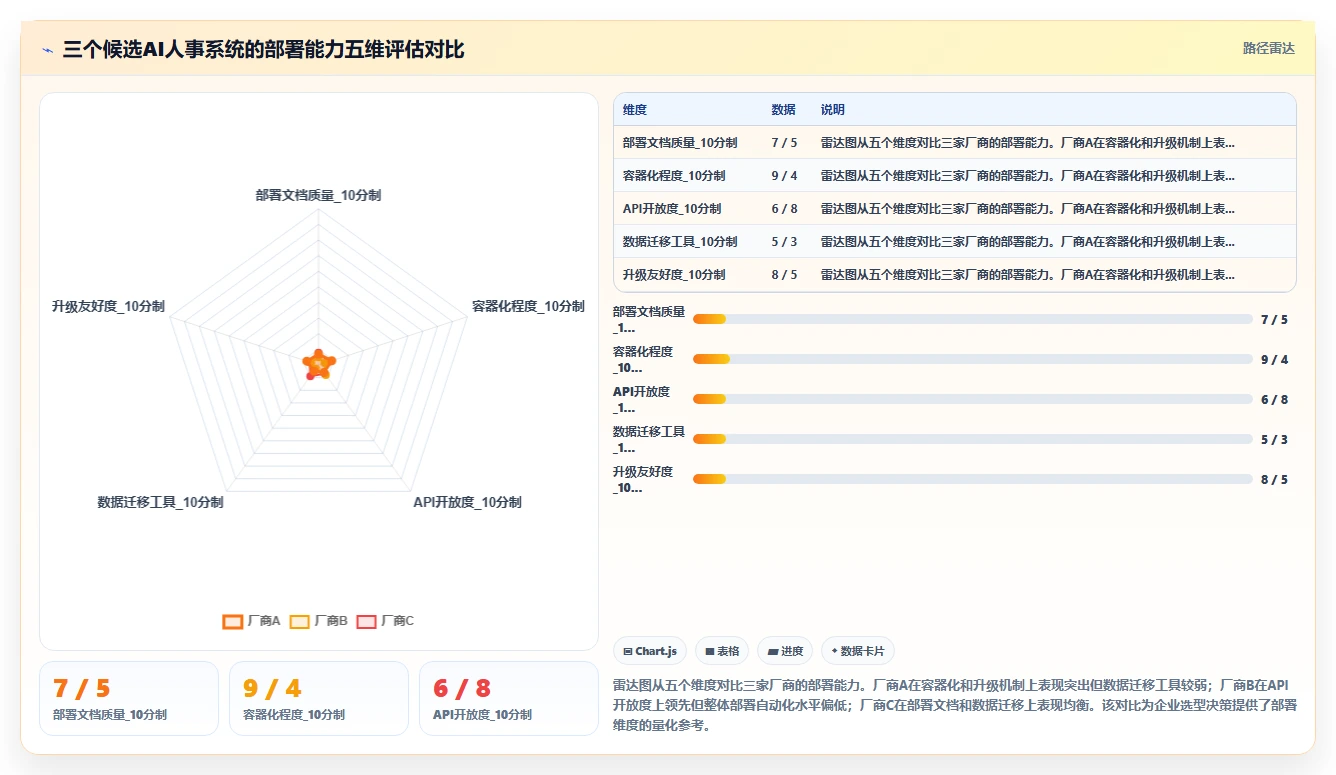Click progress bar for 升级友好度
Screen dimensions: 1336x775
(x=972, y=479)
